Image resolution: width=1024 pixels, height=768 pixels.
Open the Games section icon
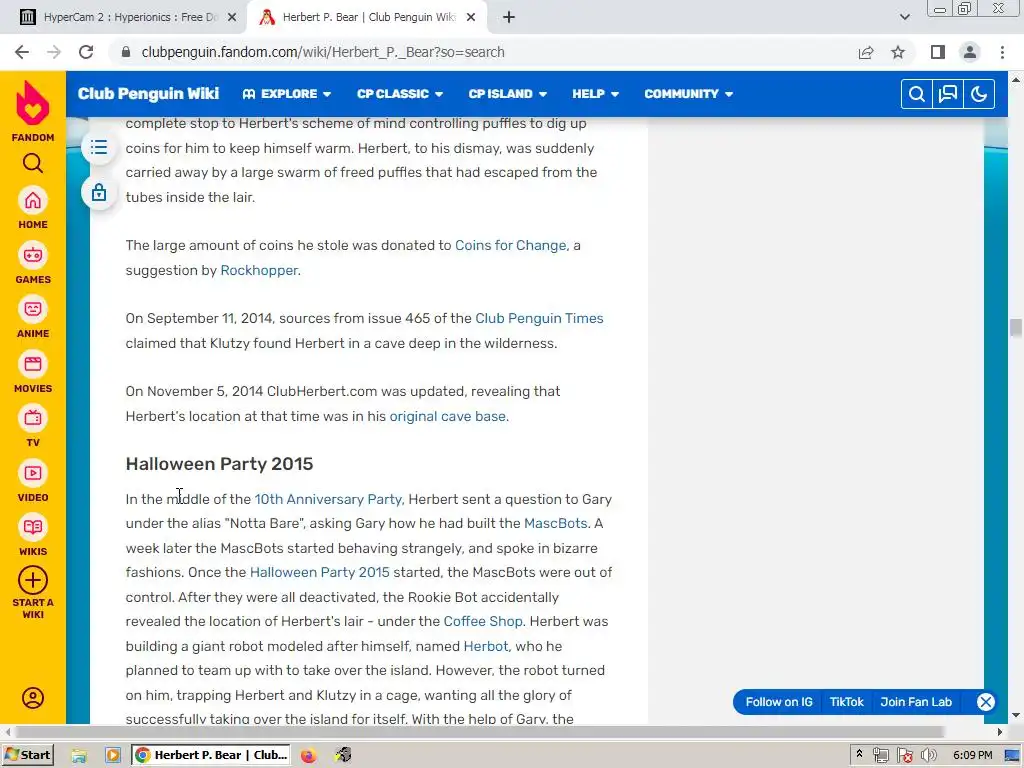(x=33, y=255)
